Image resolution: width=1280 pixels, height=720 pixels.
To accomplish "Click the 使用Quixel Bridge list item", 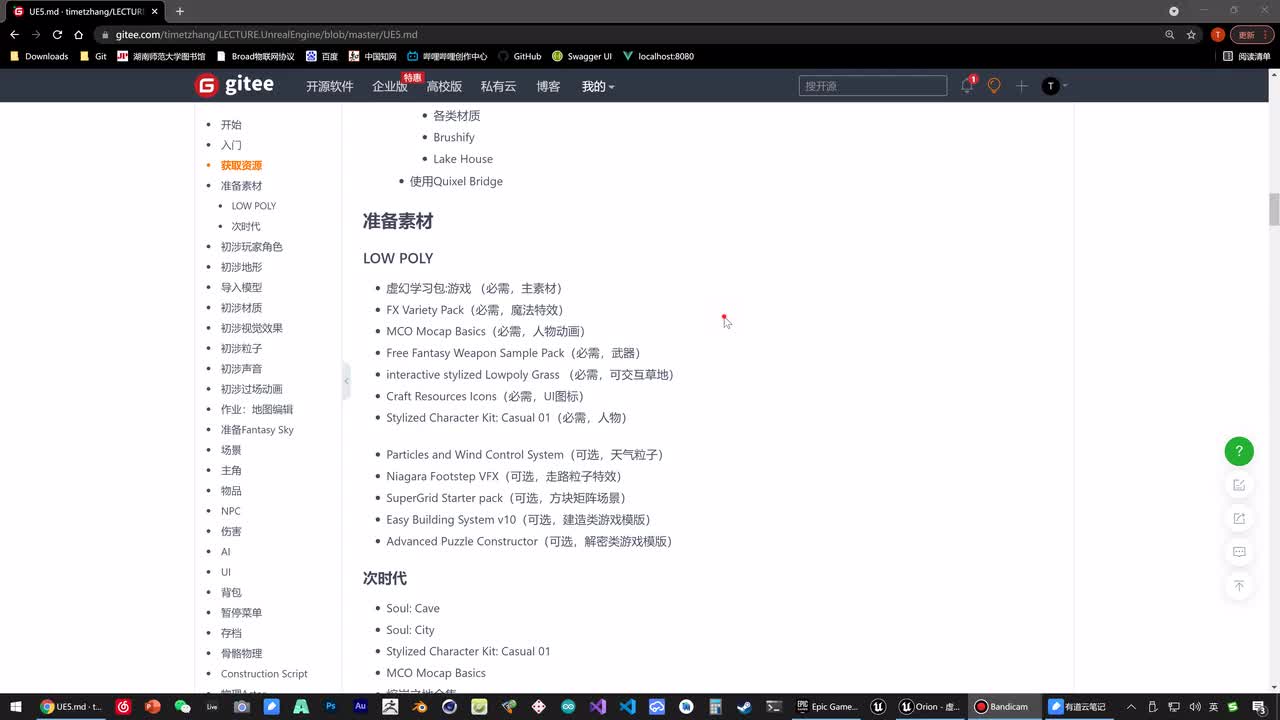I will pos(456,181).
